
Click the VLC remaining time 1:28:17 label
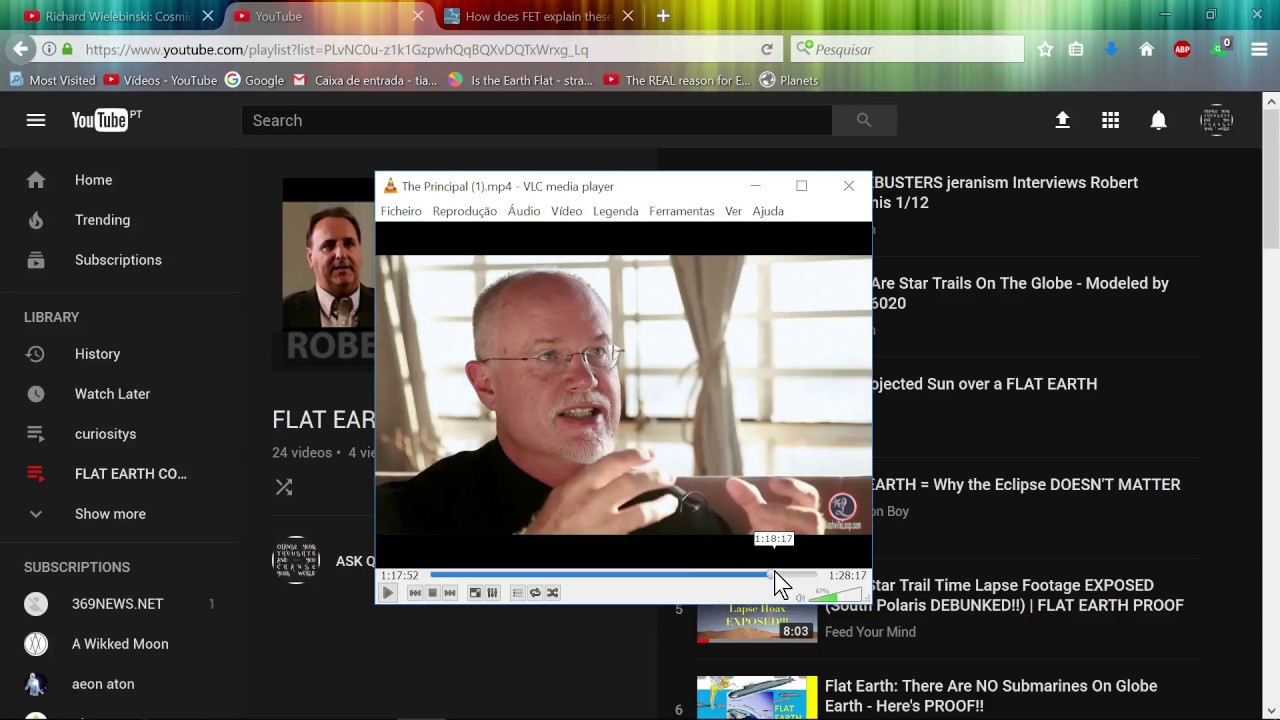click(x=847, y=575)
